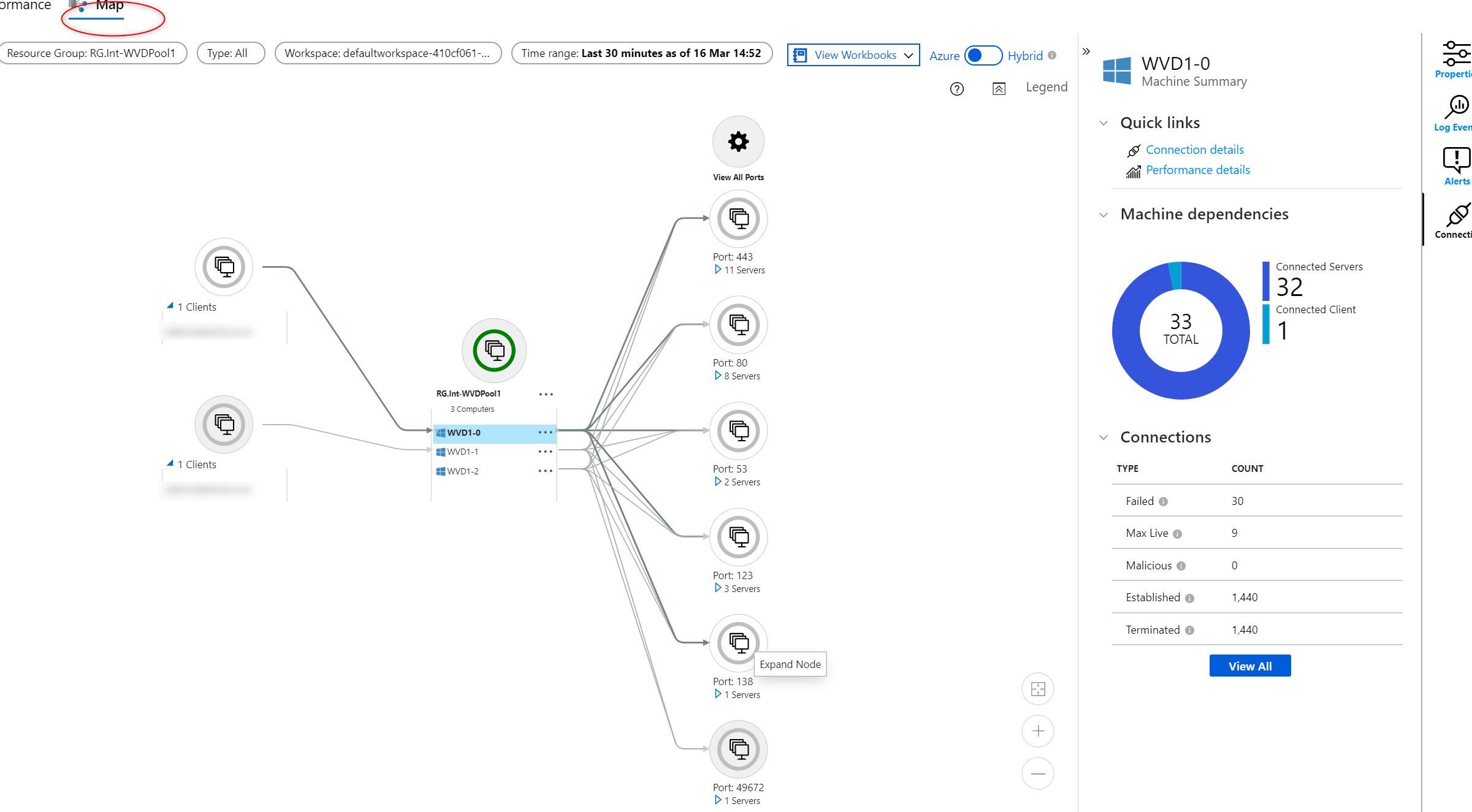Select the Port: 49672 server group node
The width and height of the screenshot is (1472, 812).
pyautogui.click(x=738, y=749)
